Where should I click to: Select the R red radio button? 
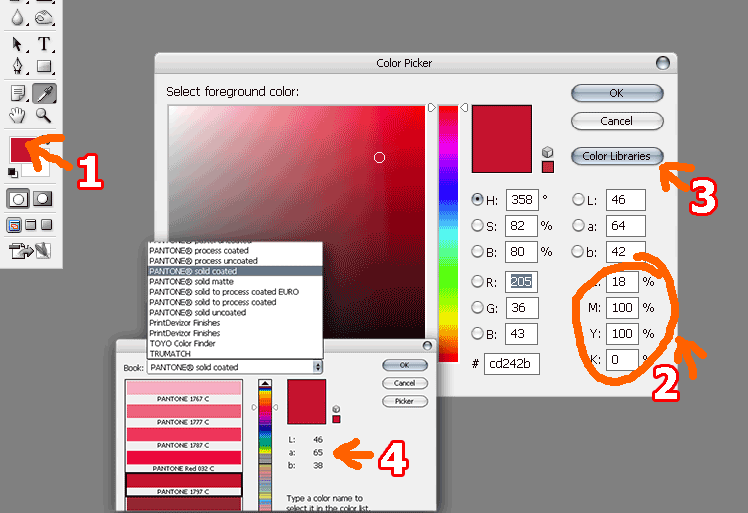tap(477, 282)
